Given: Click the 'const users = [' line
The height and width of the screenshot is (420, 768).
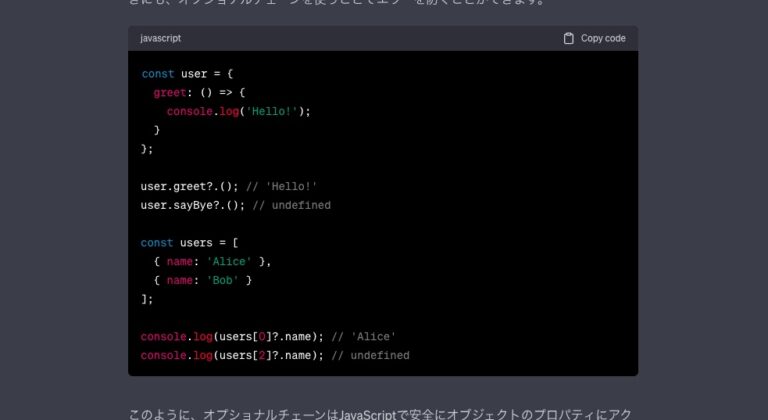Looking at the screenshot, I should click(190, 242).
